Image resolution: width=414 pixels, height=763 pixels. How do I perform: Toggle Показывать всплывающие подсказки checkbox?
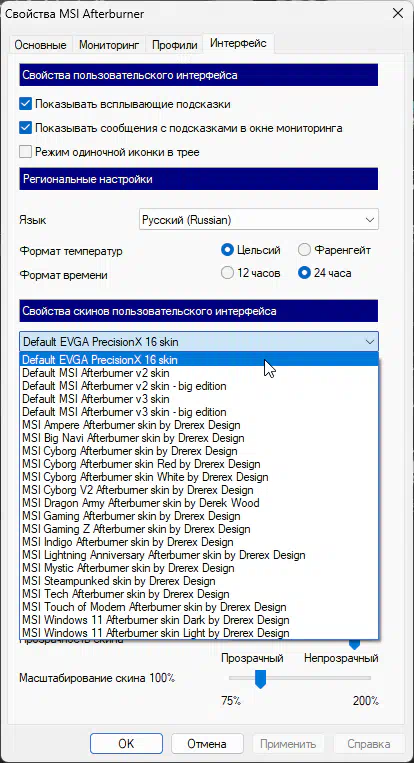25,104
